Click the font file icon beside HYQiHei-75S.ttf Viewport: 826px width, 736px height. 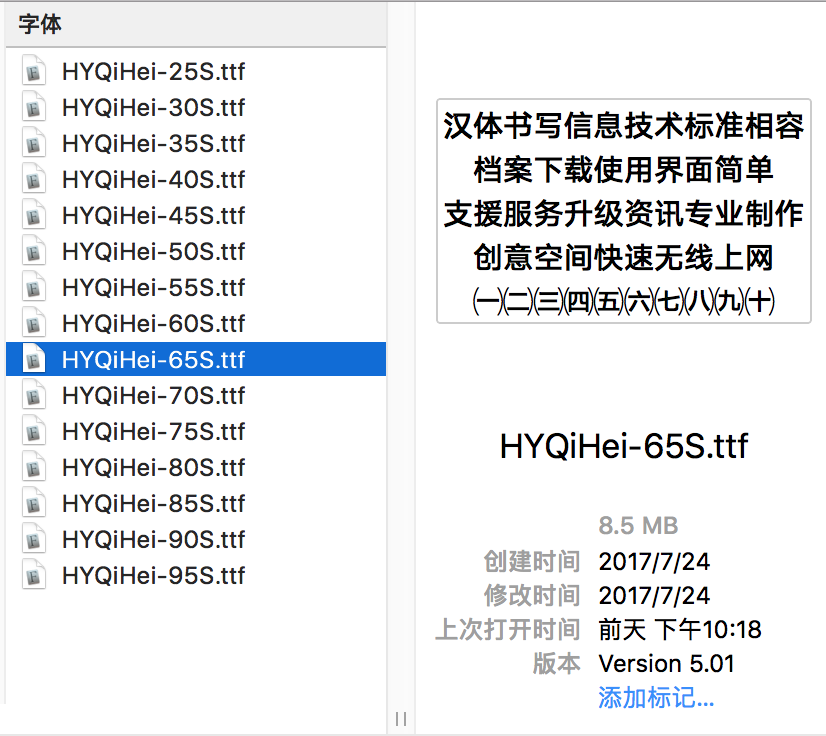tap(34, 431)
